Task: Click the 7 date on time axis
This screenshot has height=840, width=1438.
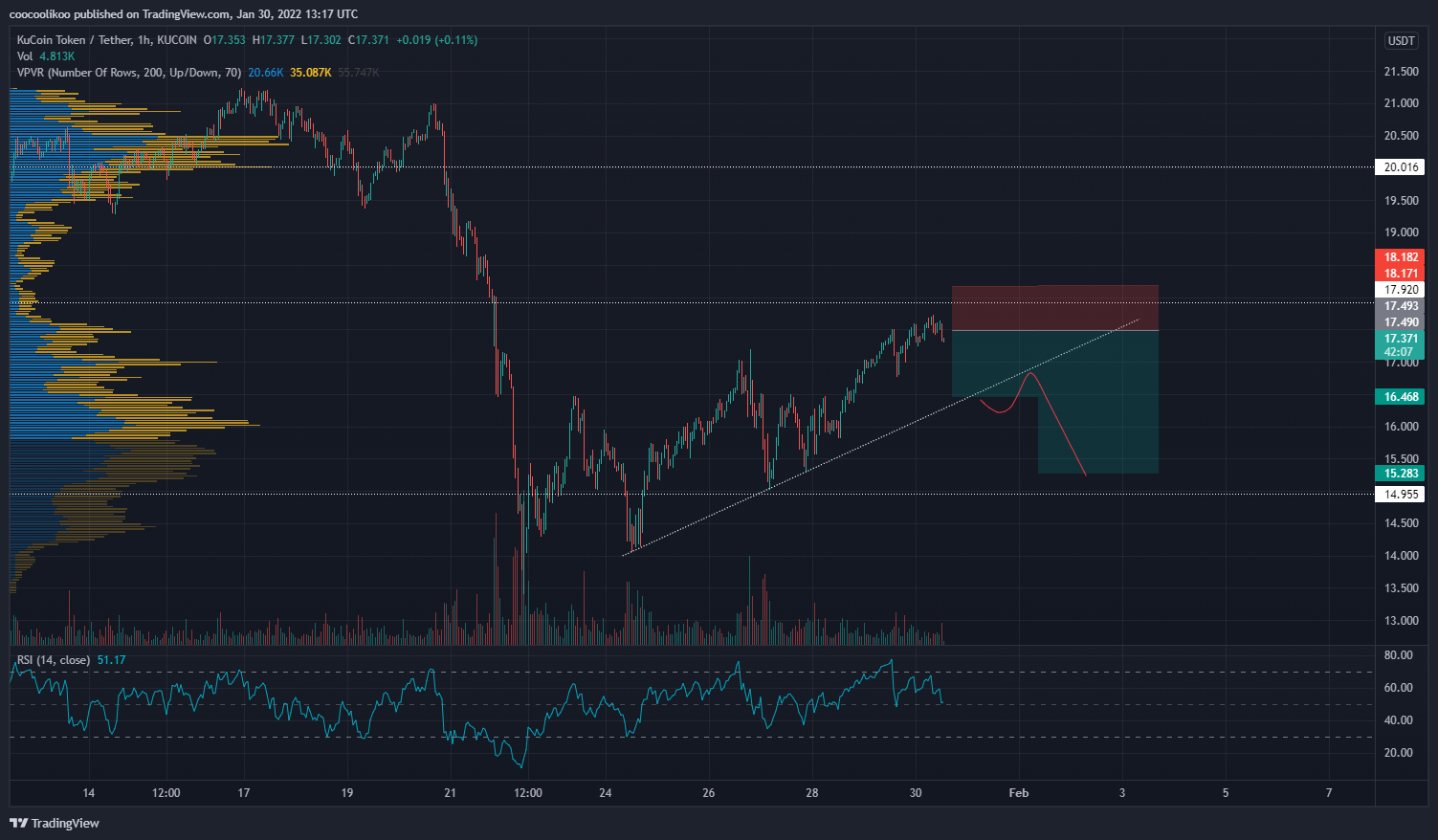Action: [1329, 793]
